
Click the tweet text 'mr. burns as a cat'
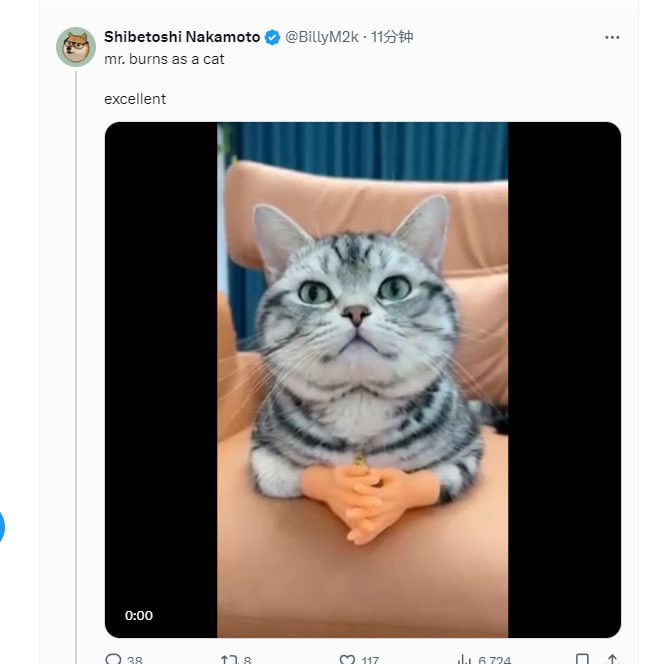[164, 59]
